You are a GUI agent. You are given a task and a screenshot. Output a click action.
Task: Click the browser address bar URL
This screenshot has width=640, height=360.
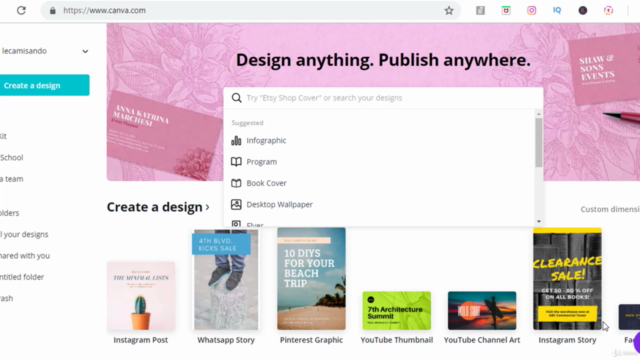(x=104, y=11)
